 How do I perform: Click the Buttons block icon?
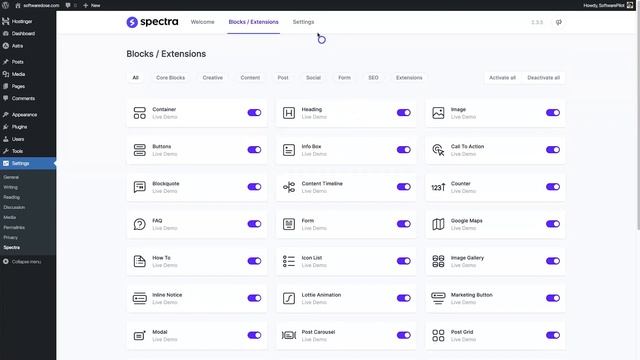pos(140,150)
